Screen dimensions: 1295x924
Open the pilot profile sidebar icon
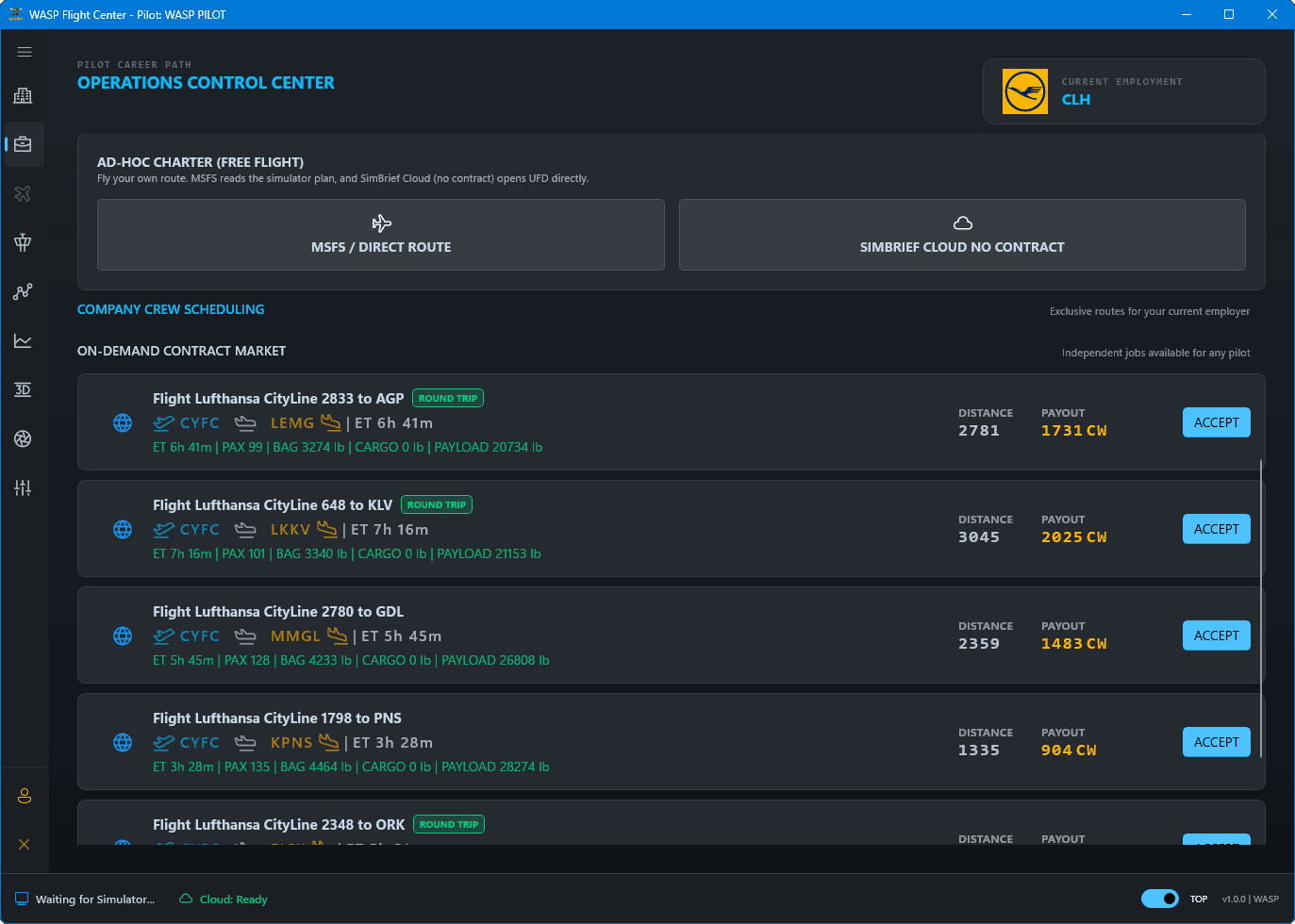pyautogui.click(x=25, y=796)
